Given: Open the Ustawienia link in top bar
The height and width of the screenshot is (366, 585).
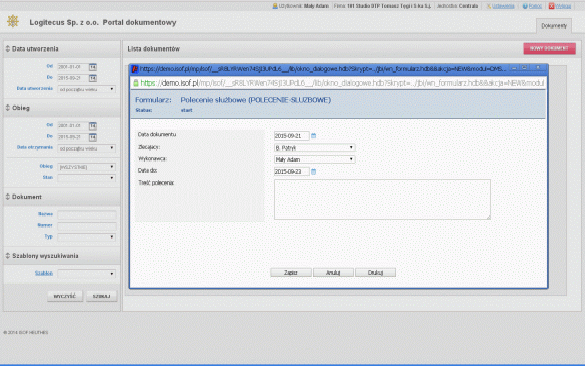Looking at the screenshot, I should (x=503, y=6).
